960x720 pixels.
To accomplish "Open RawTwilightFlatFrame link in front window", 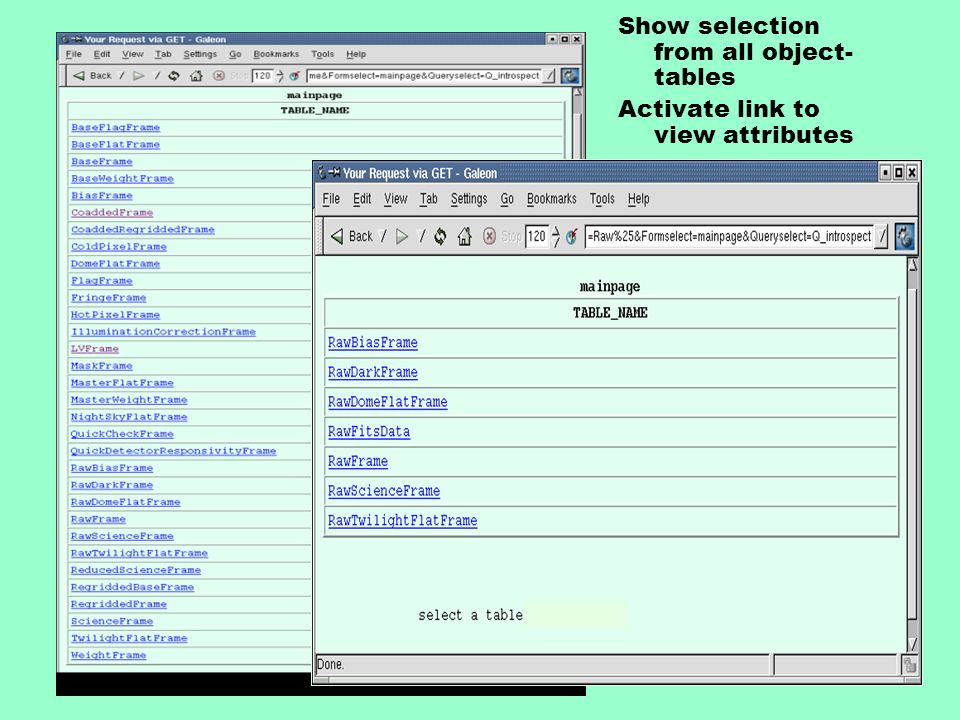I will [x=402, y=520].
